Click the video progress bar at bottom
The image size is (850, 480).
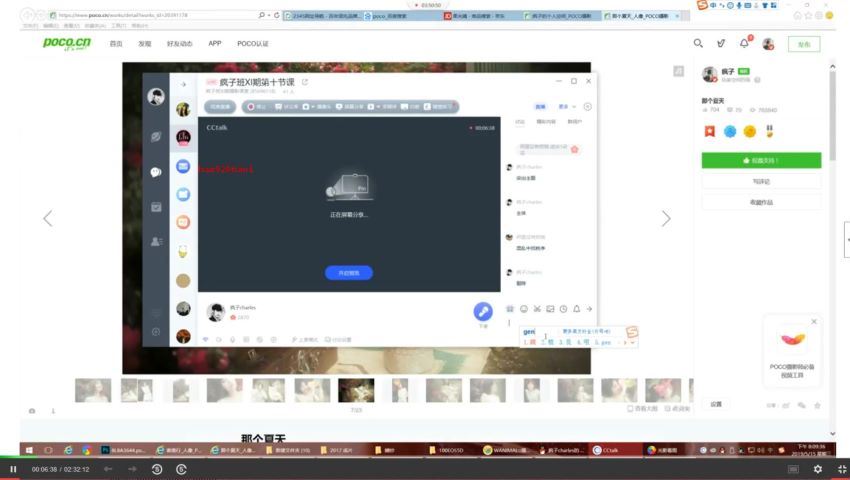click(x=425, y=457)
